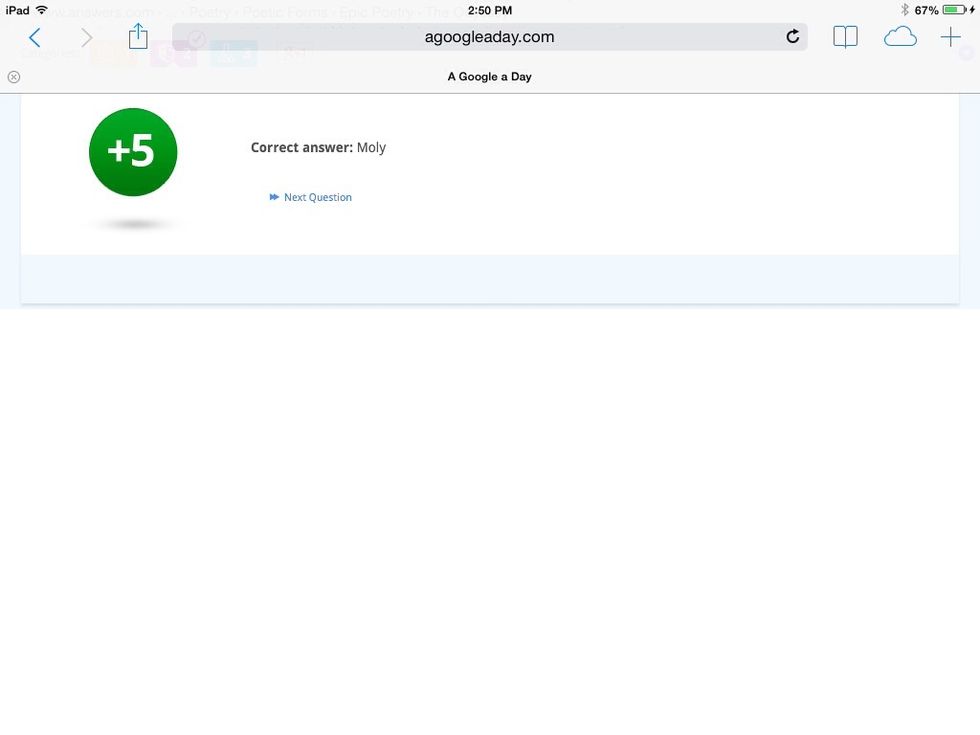Viewport: 980px width, 735px height.
Task: Tap the 67% battery percentage
Action: click(x=926, y=10)
